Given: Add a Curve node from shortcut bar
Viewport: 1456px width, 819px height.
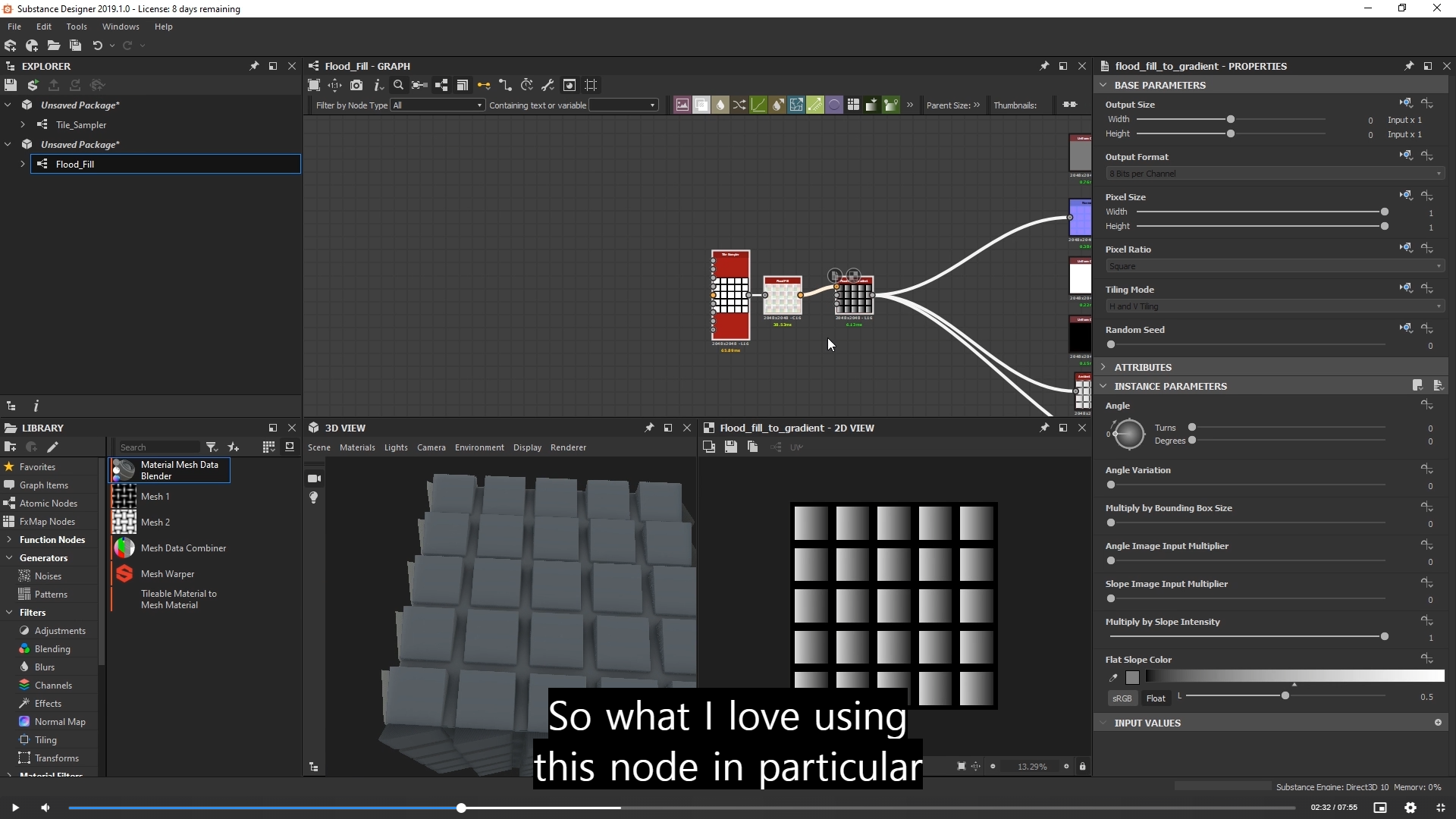Looking at the screenshot, I should click(x=758, y=105).
